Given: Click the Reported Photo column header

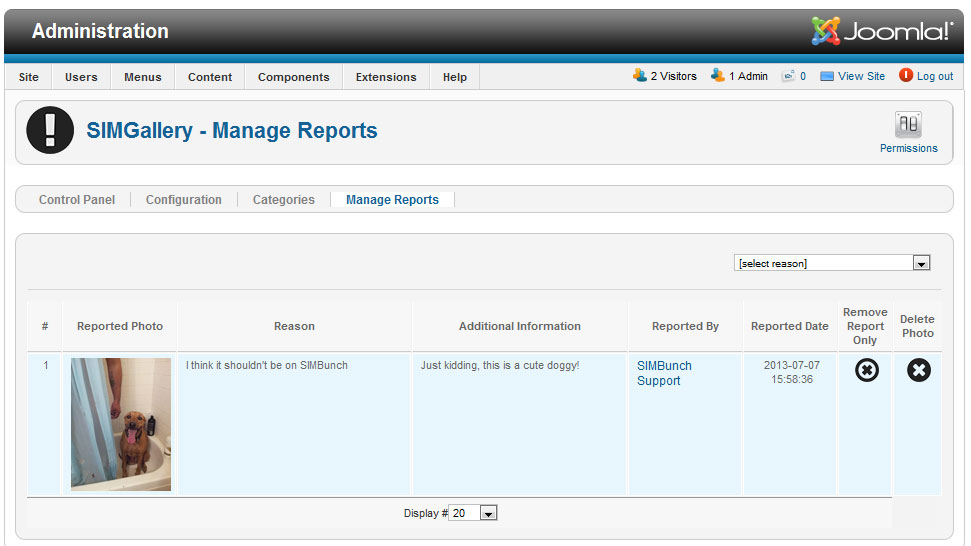Looking at the screenshot, I should [120, 326].
